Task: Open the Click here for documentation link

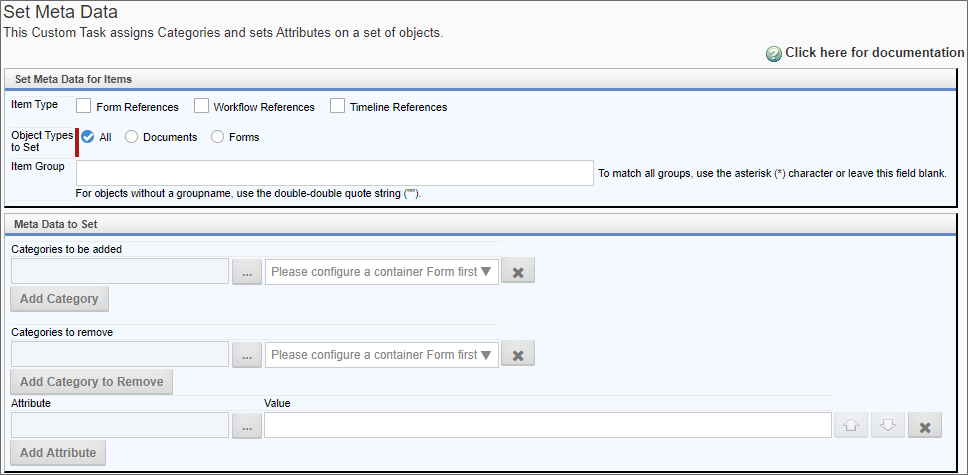Action: [874, 53]
